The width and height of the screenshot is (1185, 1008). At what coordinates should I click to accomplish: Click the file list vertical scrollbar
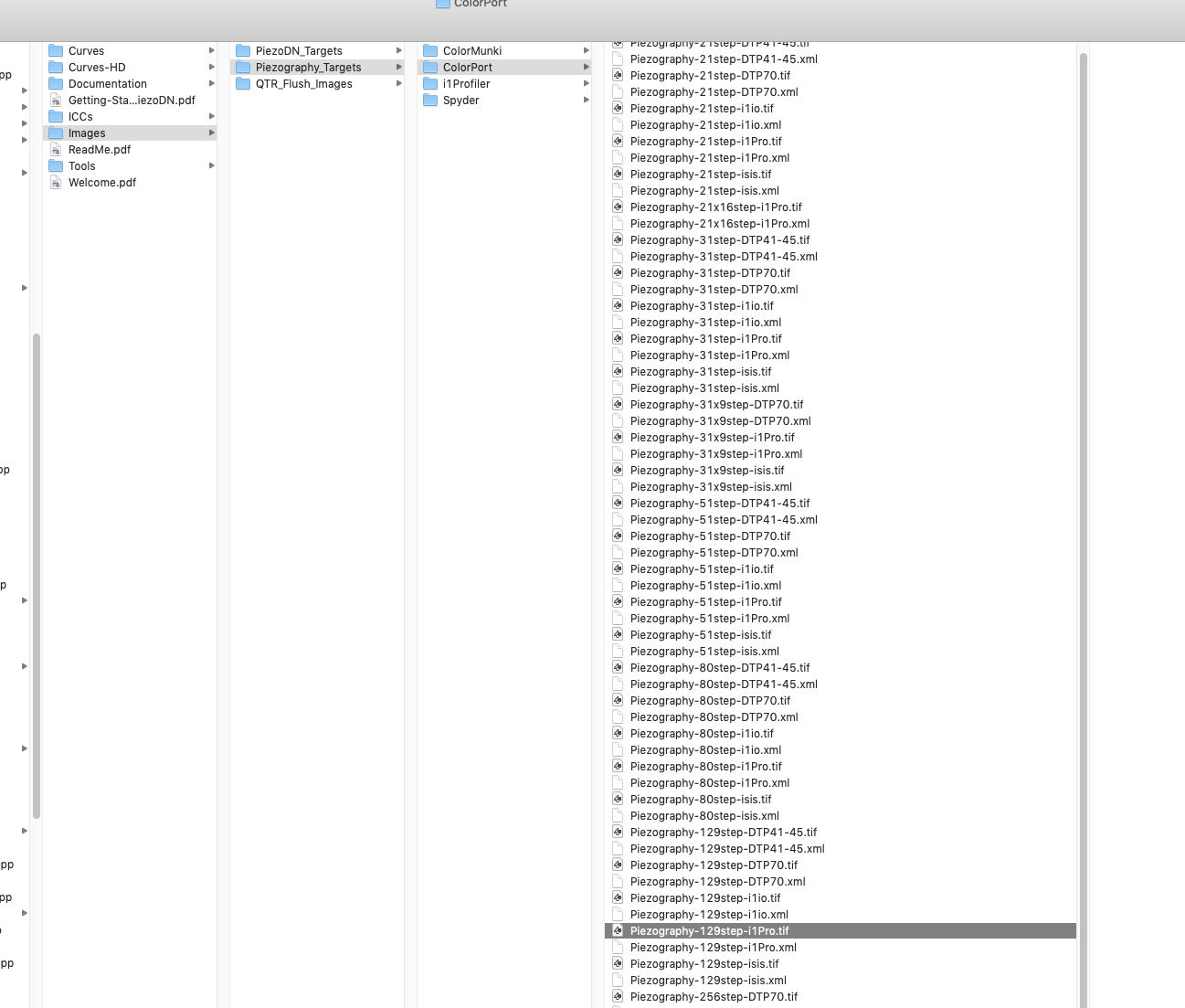[x=1084, y=530]
